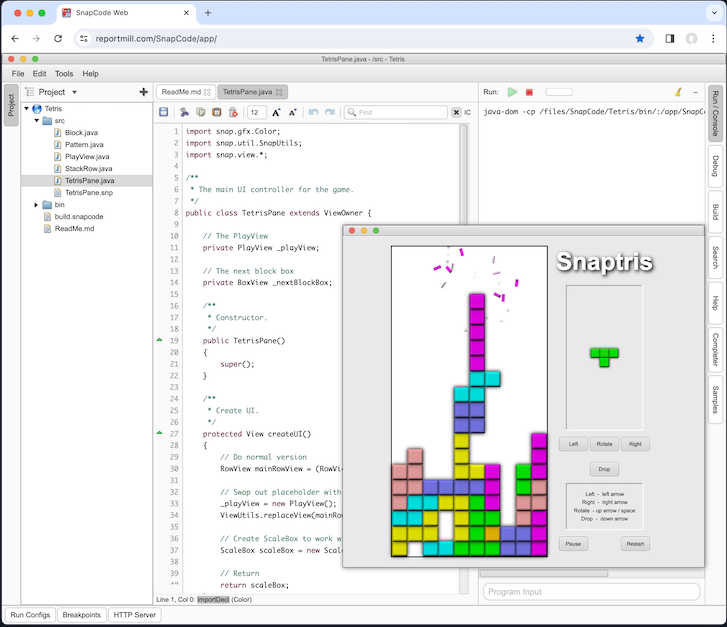Screen dimensions: 727x627
Task: Click the Redo arrow icon
Action: coord(330,112)
